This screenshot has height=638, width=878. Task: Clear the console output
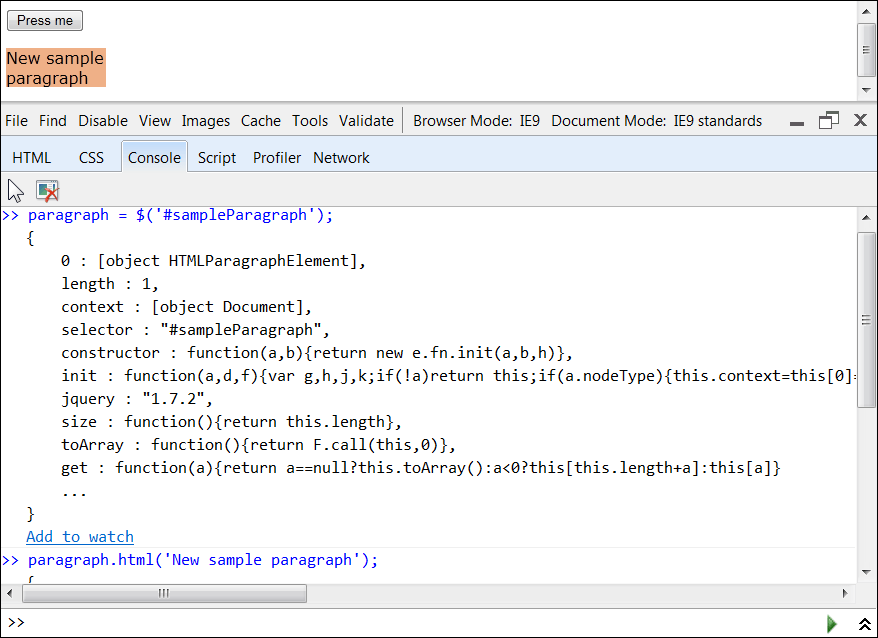(47, 190)
